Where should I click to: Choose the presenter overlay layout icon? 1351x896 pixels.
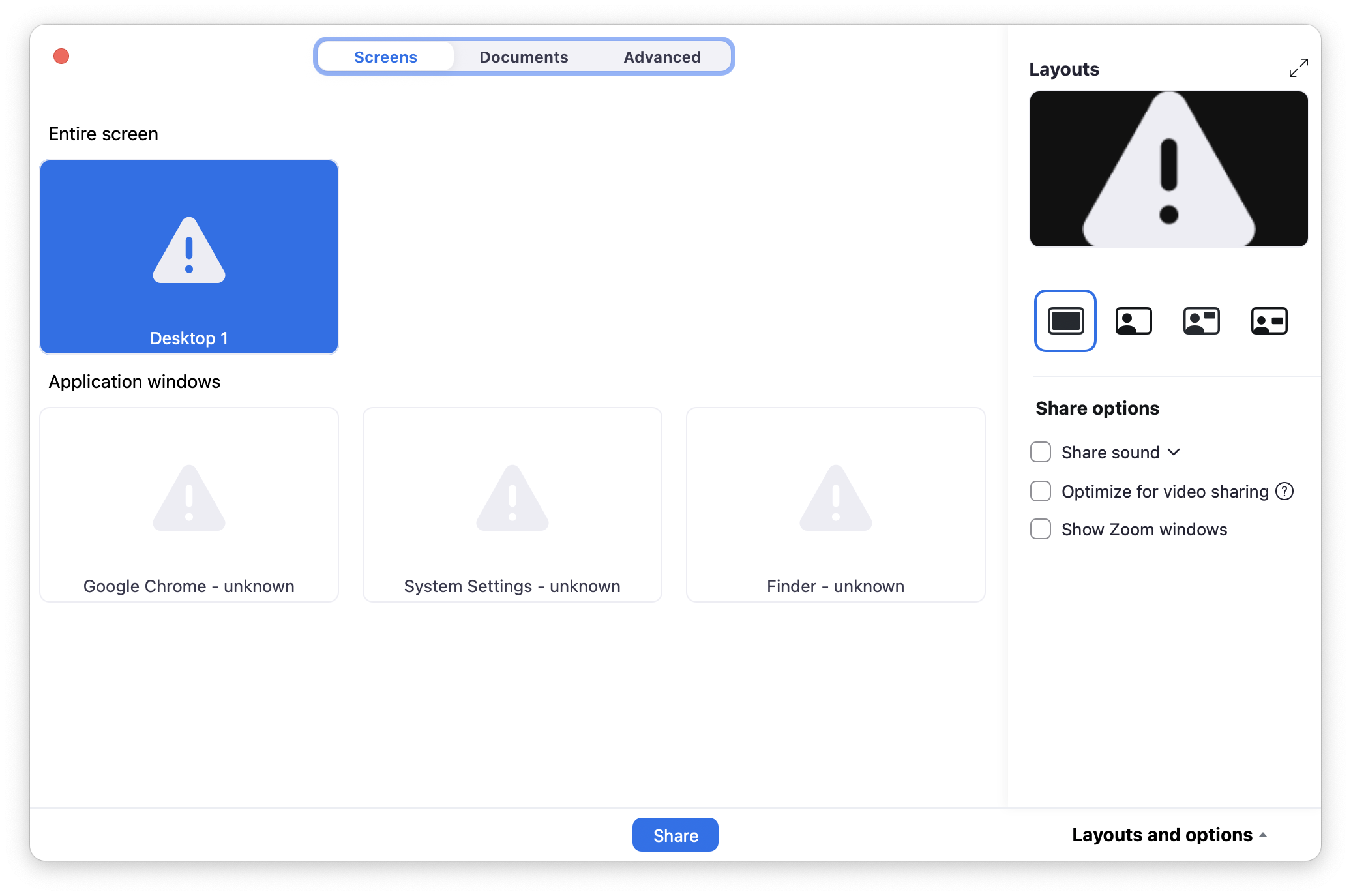click(x=1133, y=321)
